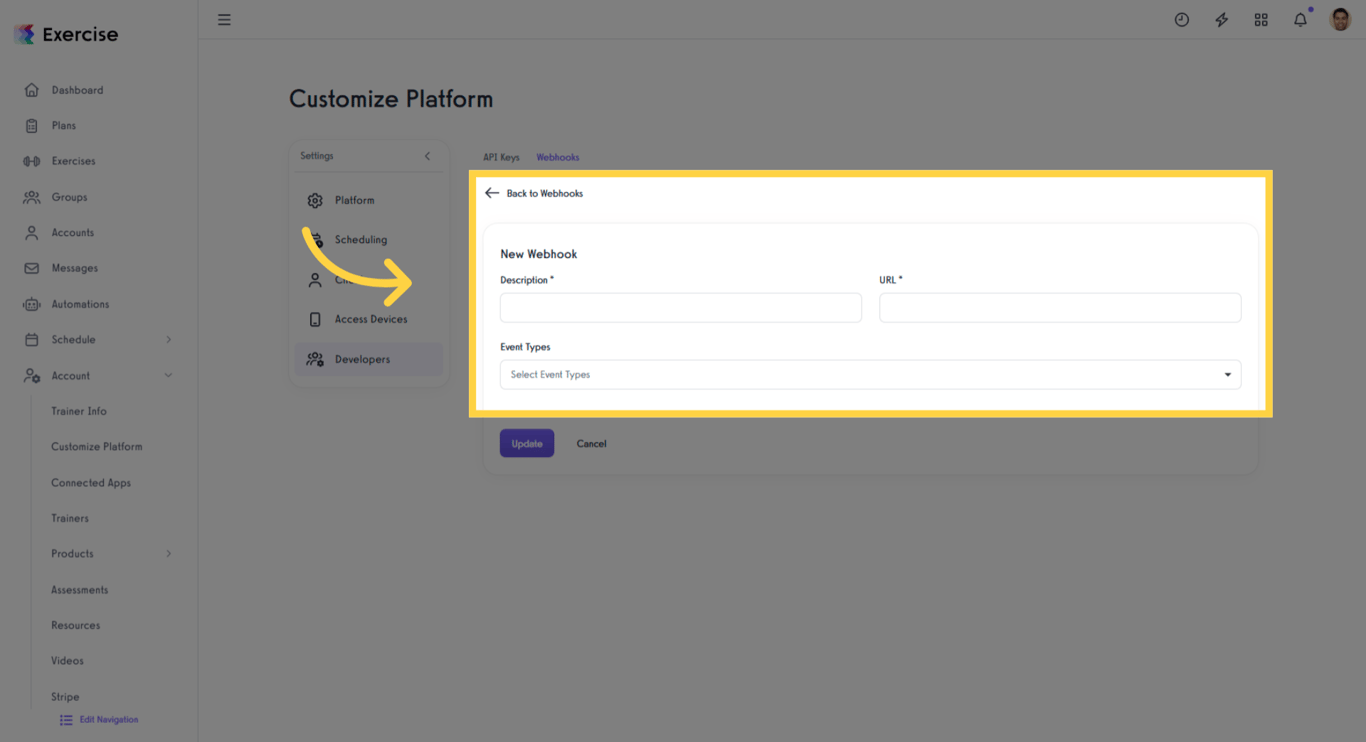Open the Webhooks tab
The image size is (1366, 742).
pos(557,157)
